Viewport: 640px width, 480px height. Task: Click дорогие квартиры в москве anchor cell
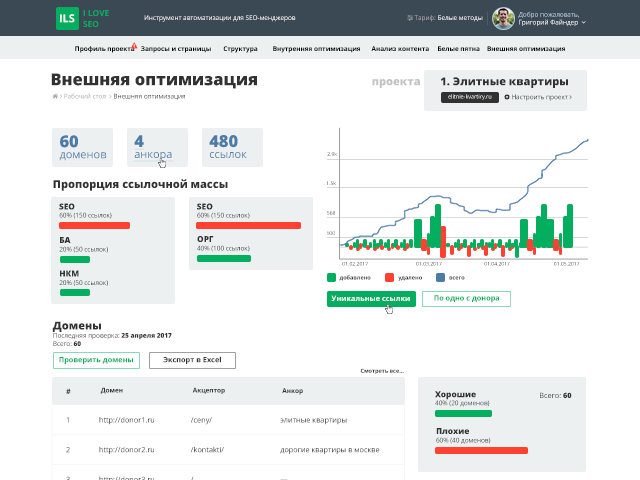click(x=329, y=450)
